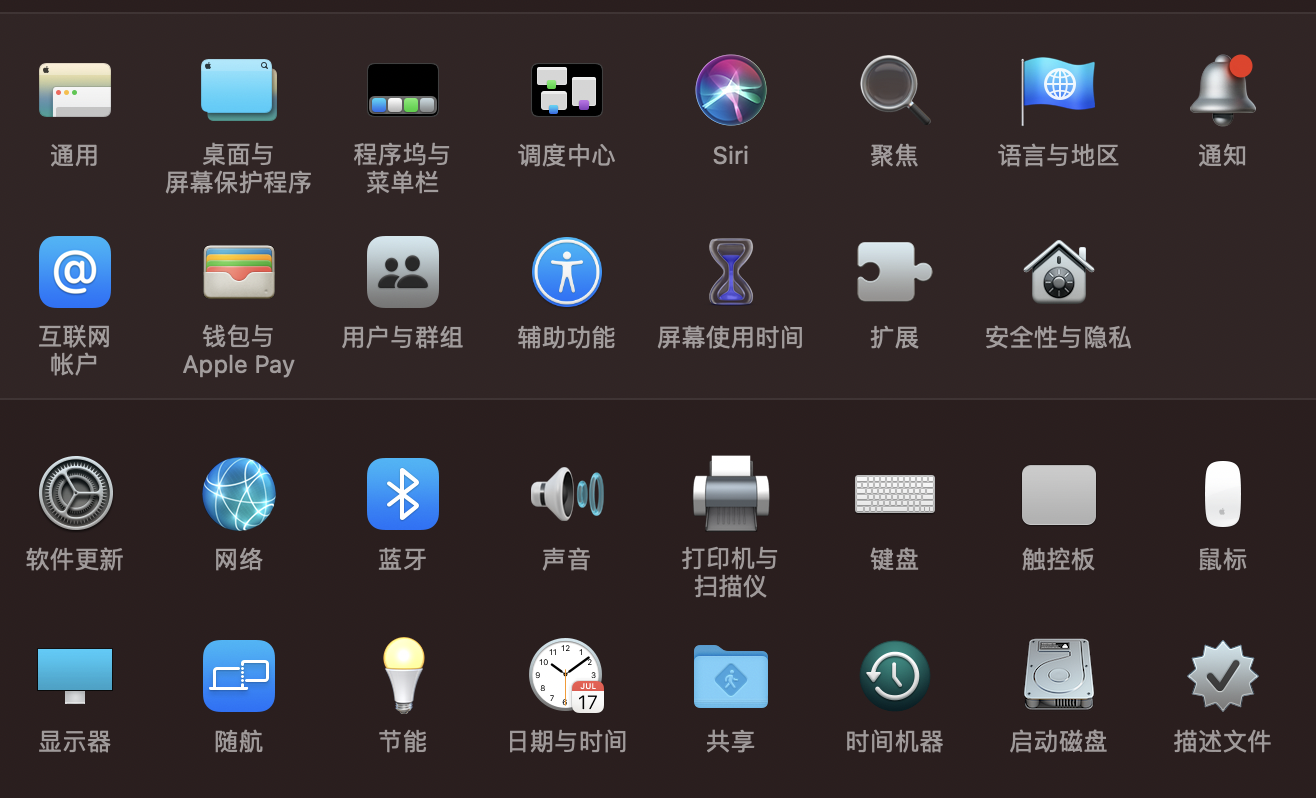Open the 共享 sharing folder icon
This screenshot has height=798, width=1316.
click(x=731, y=676)
